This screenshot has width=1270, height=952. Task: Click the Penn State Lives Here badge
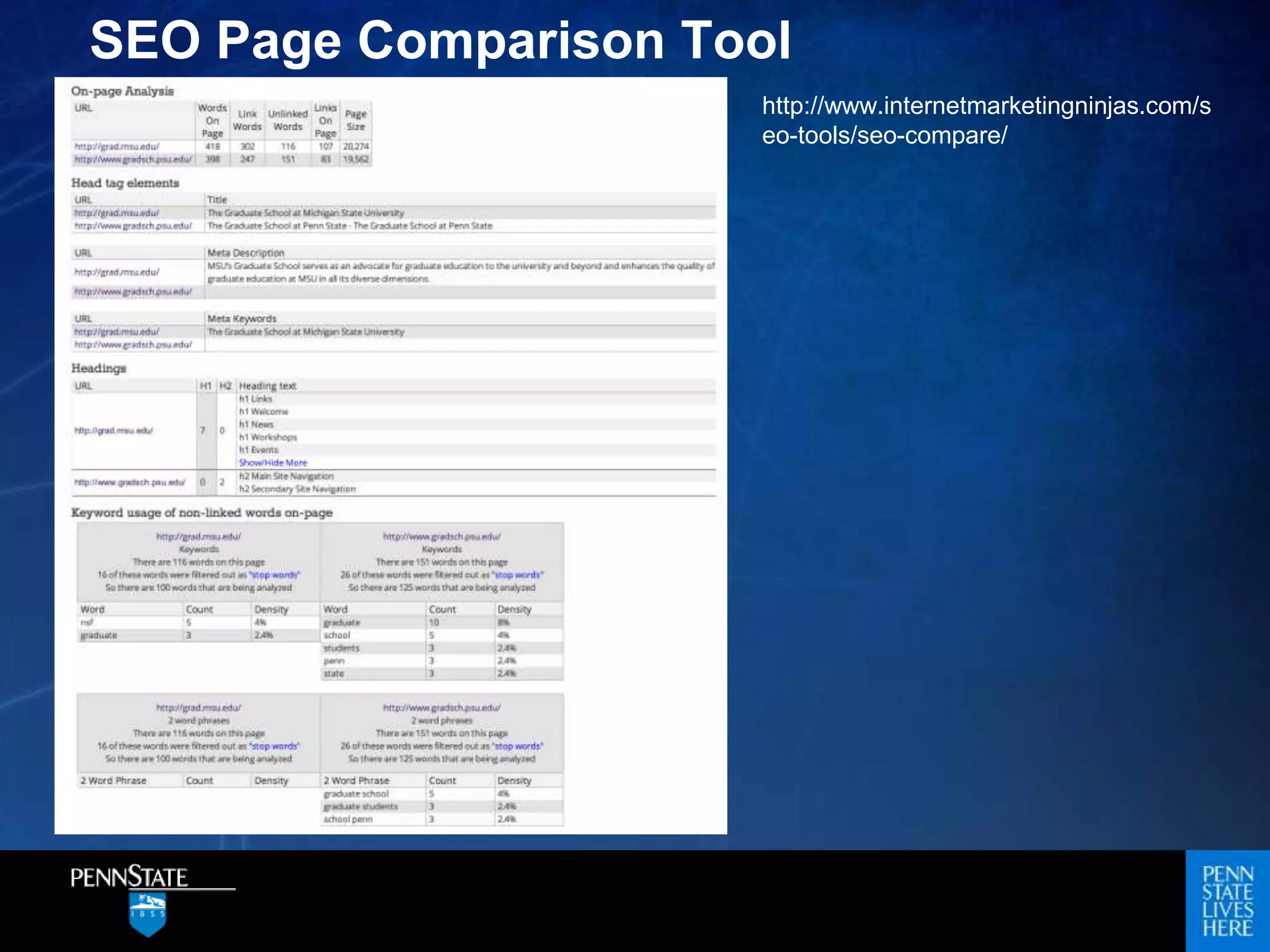point(1228,901)
